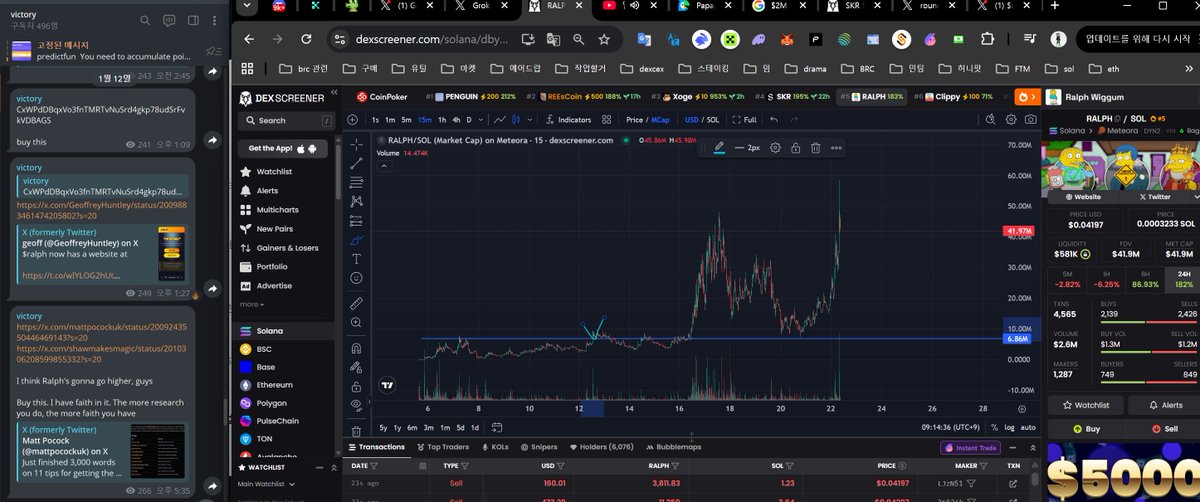Switch to the Top Traders tab
Image resolution: width=1200 pixels, height=502 pixels.
tap(443, 447)
